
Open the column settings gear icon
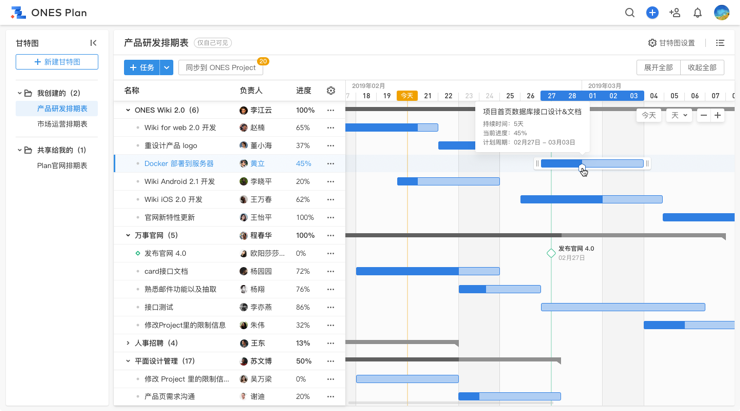tap(331, 91)
